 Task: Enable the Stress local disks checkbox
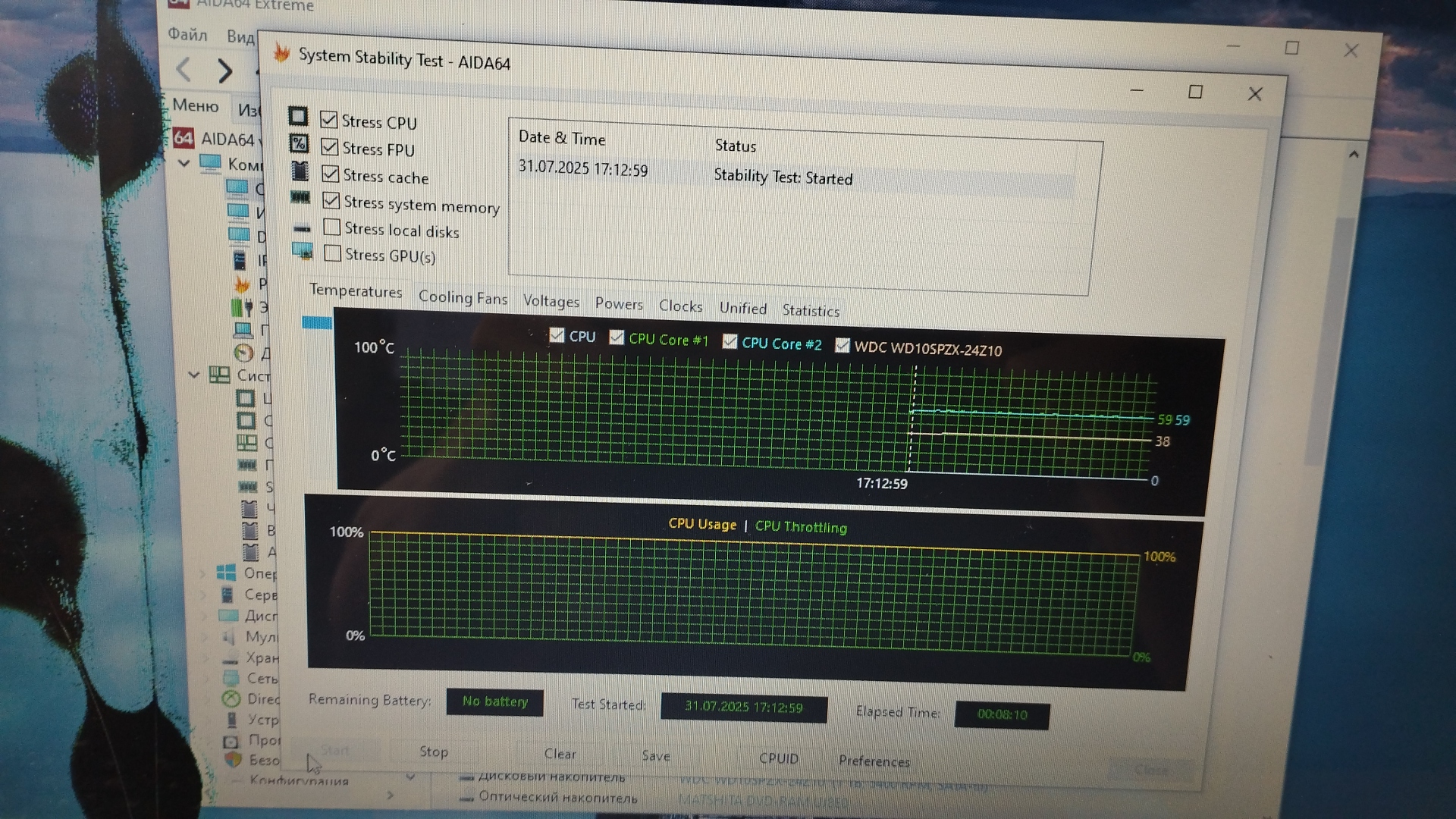coord(331,227)
